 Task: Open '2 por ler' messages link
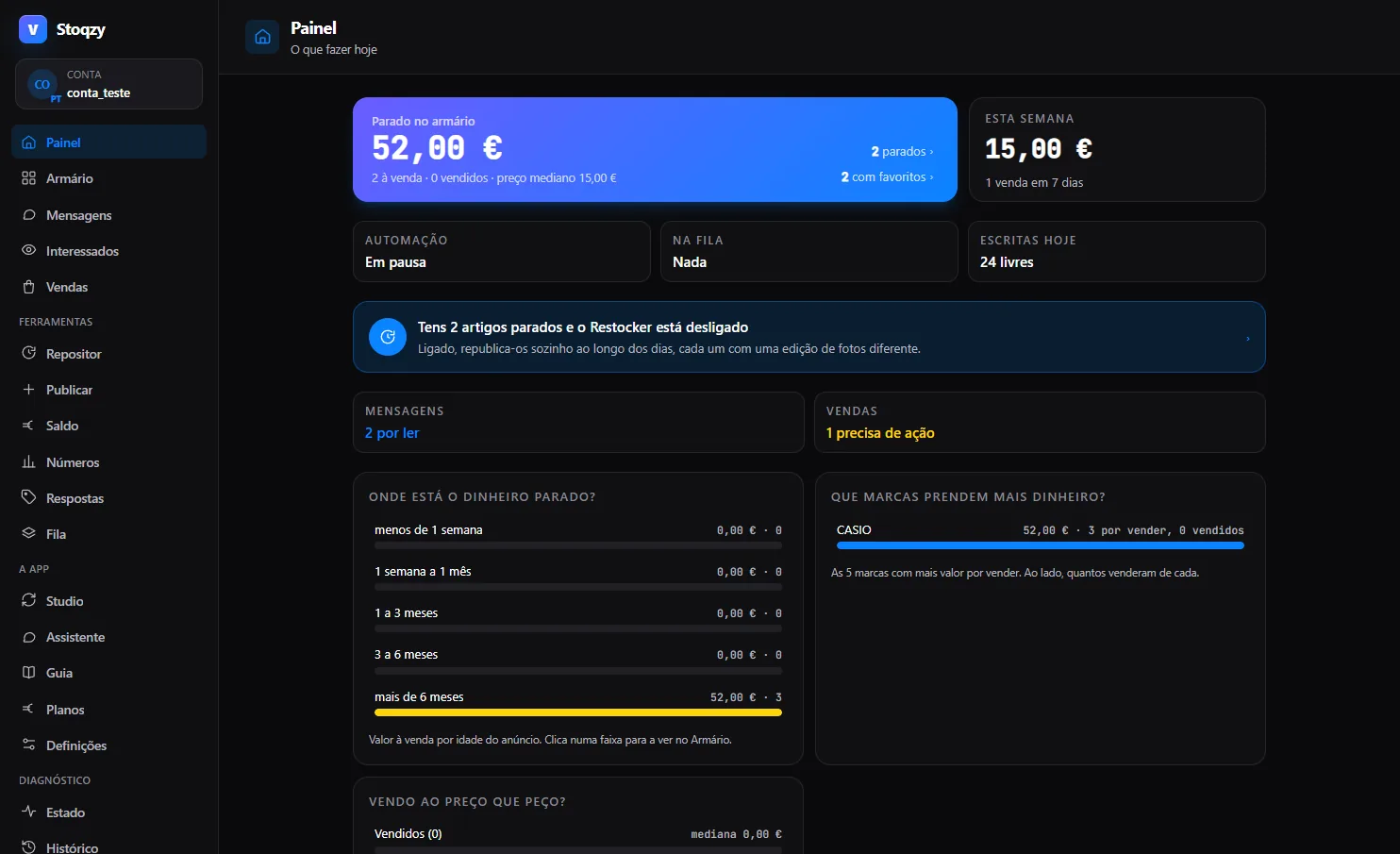tap(392, 433)
